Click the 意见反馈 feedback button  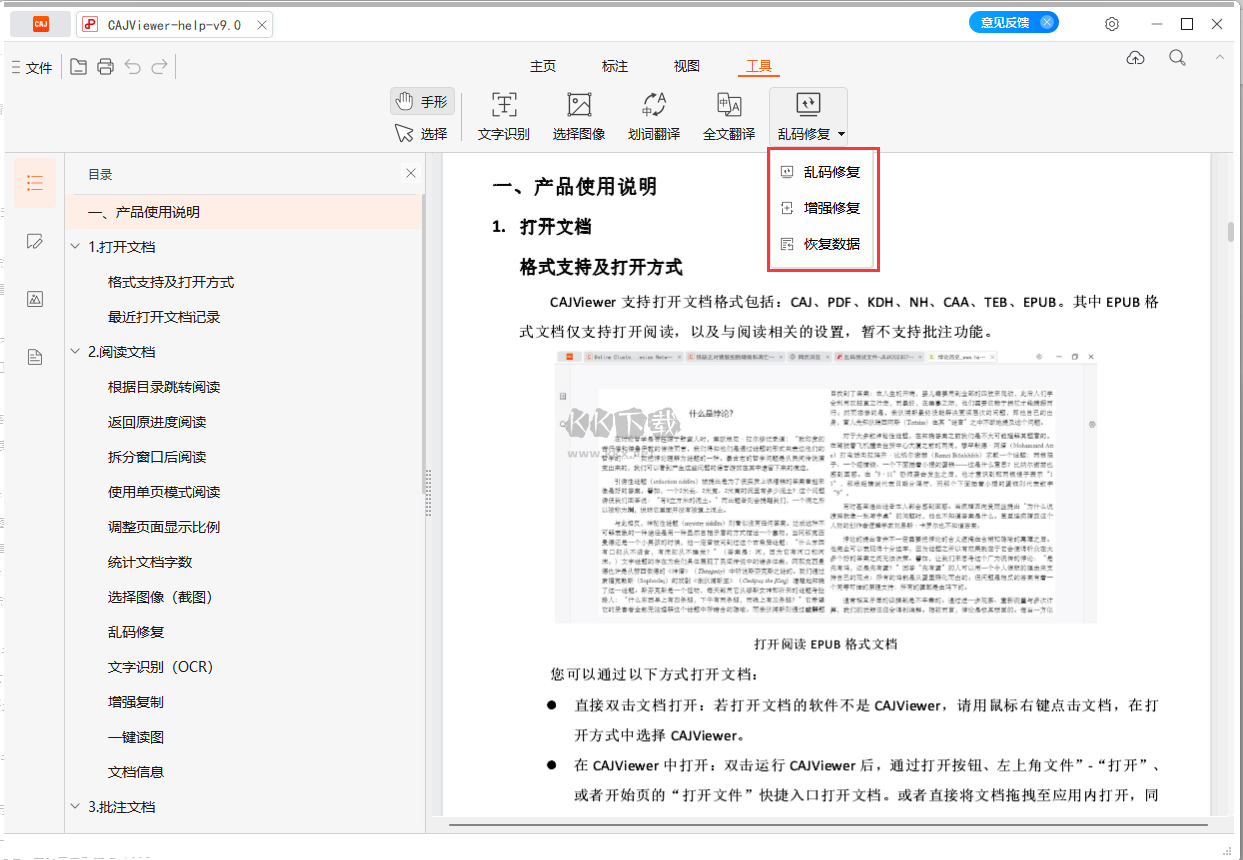tap(1004, 22)
